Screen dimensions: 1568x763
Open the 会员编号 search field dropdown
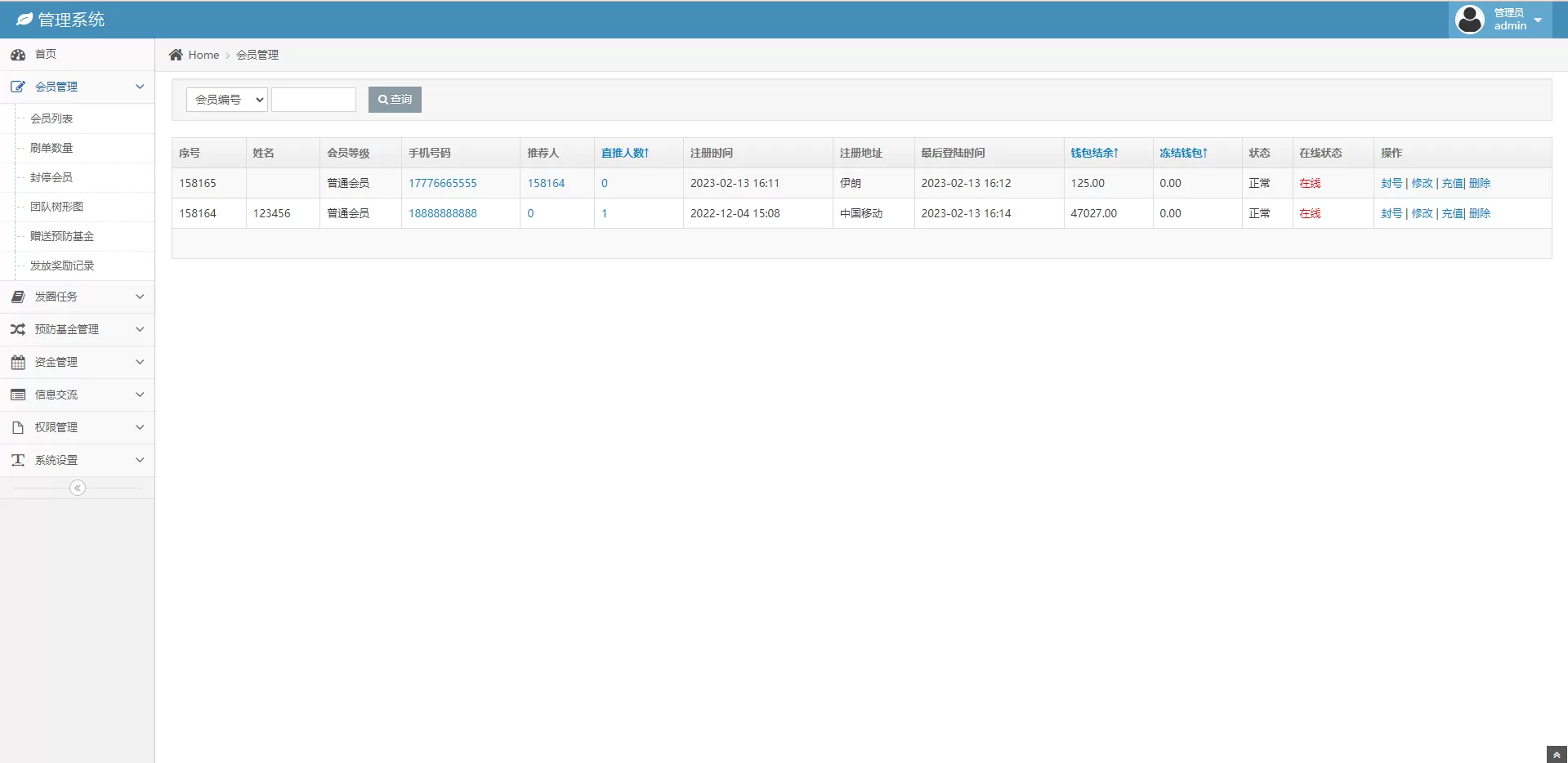click(227, 100)
